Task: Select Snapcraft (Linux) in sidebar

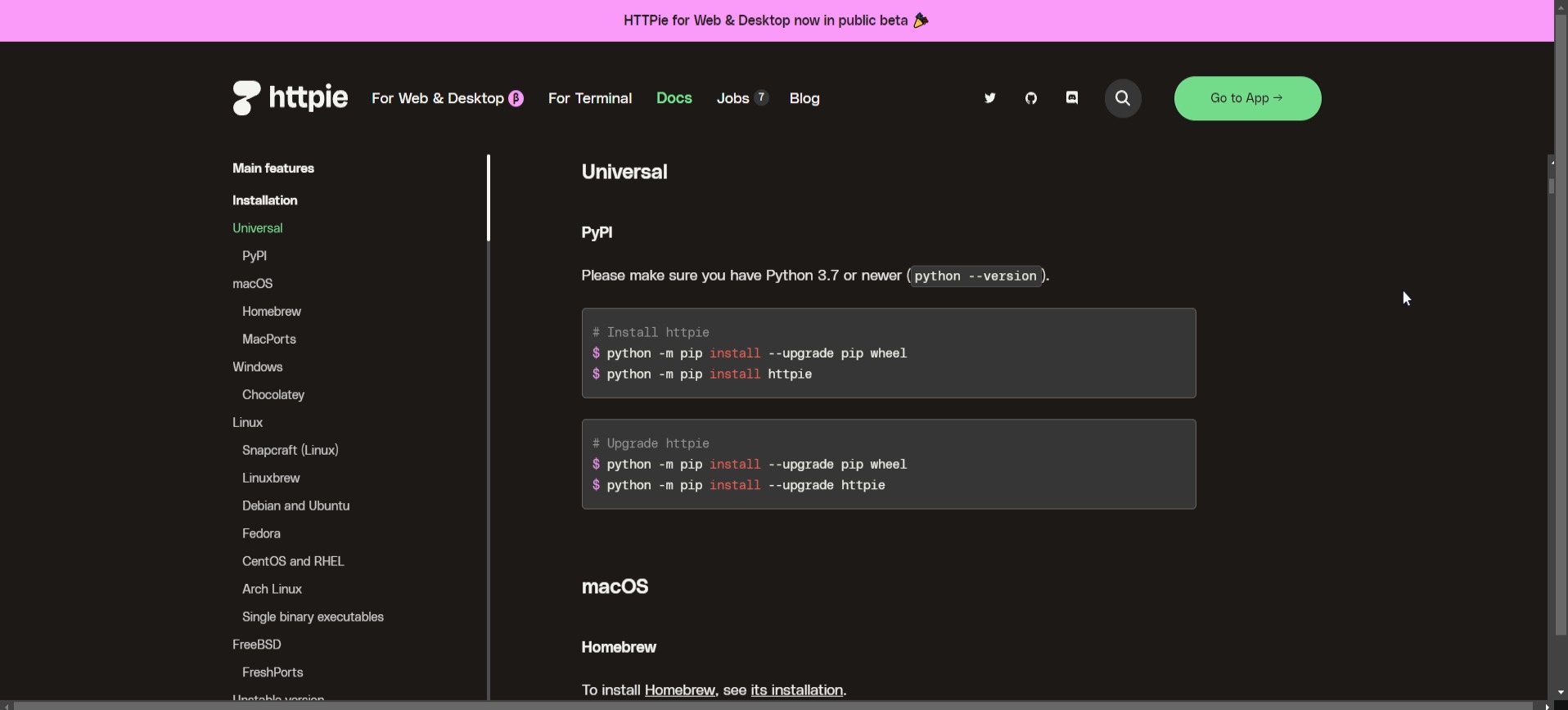Action: point(291,452)
